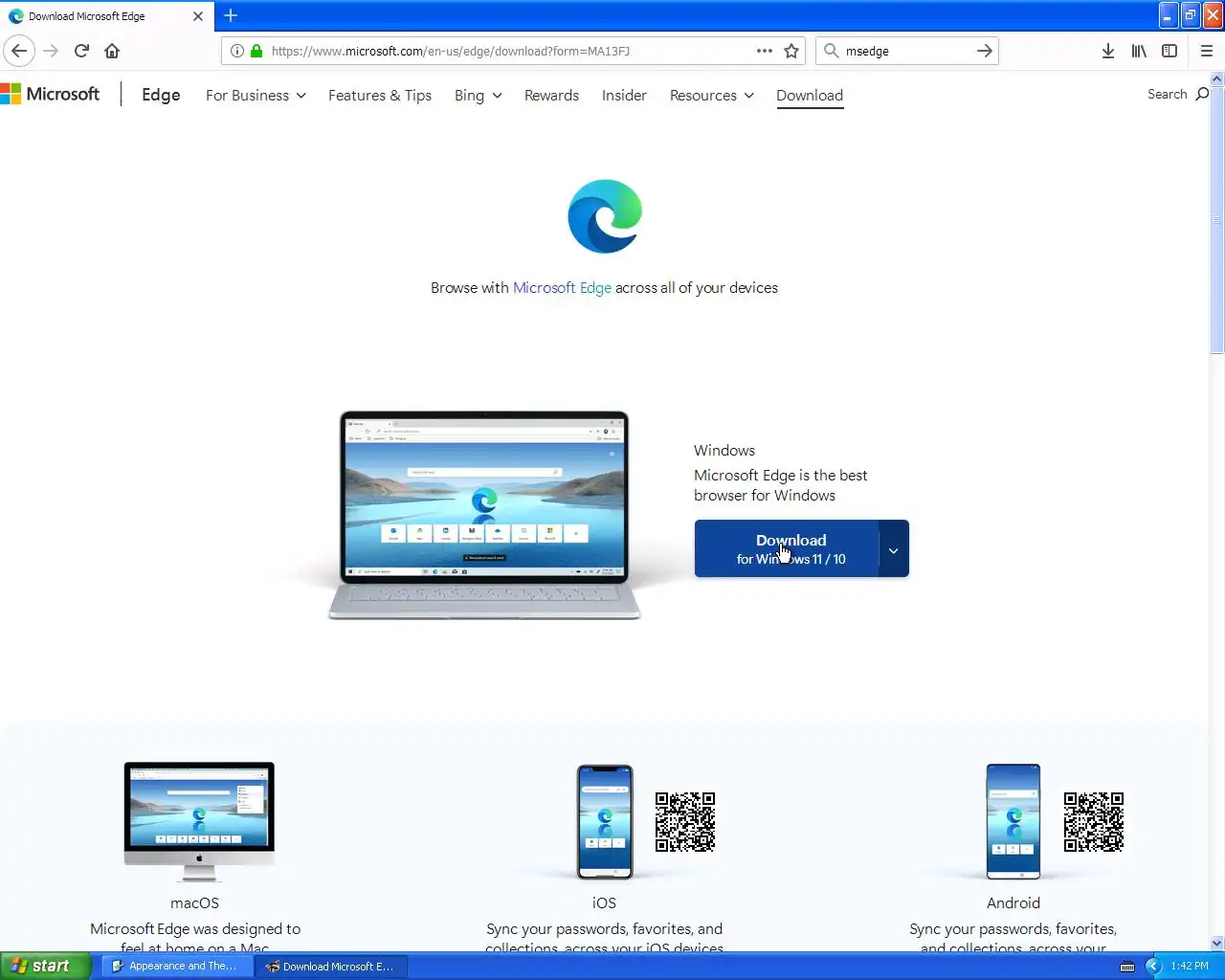Open the Firefox hamburger menu
This screenshot has width=1225, height=980.
[1207, 51]
